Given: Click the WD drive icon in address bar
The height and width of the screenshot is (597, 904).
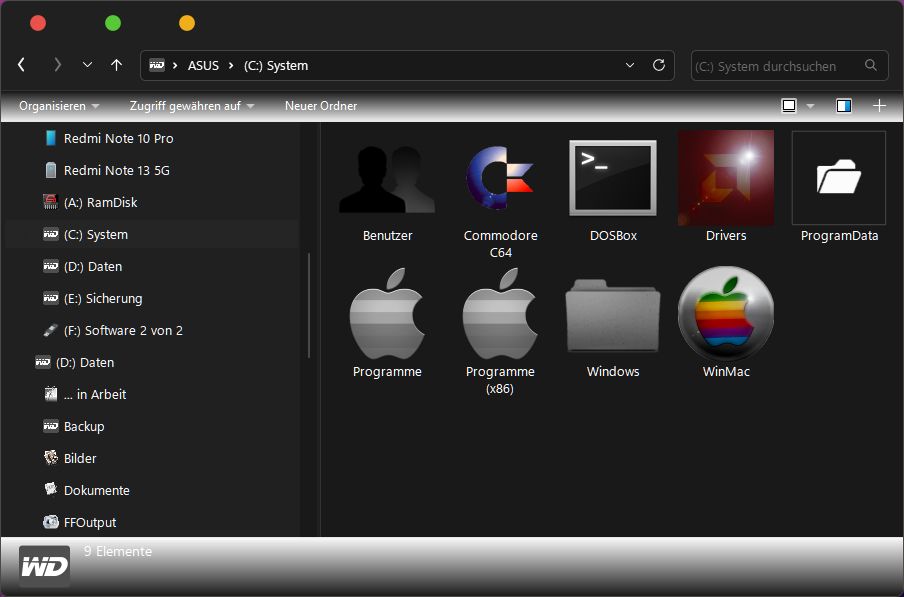Looking at the screenshot, I should click(157, 65).
